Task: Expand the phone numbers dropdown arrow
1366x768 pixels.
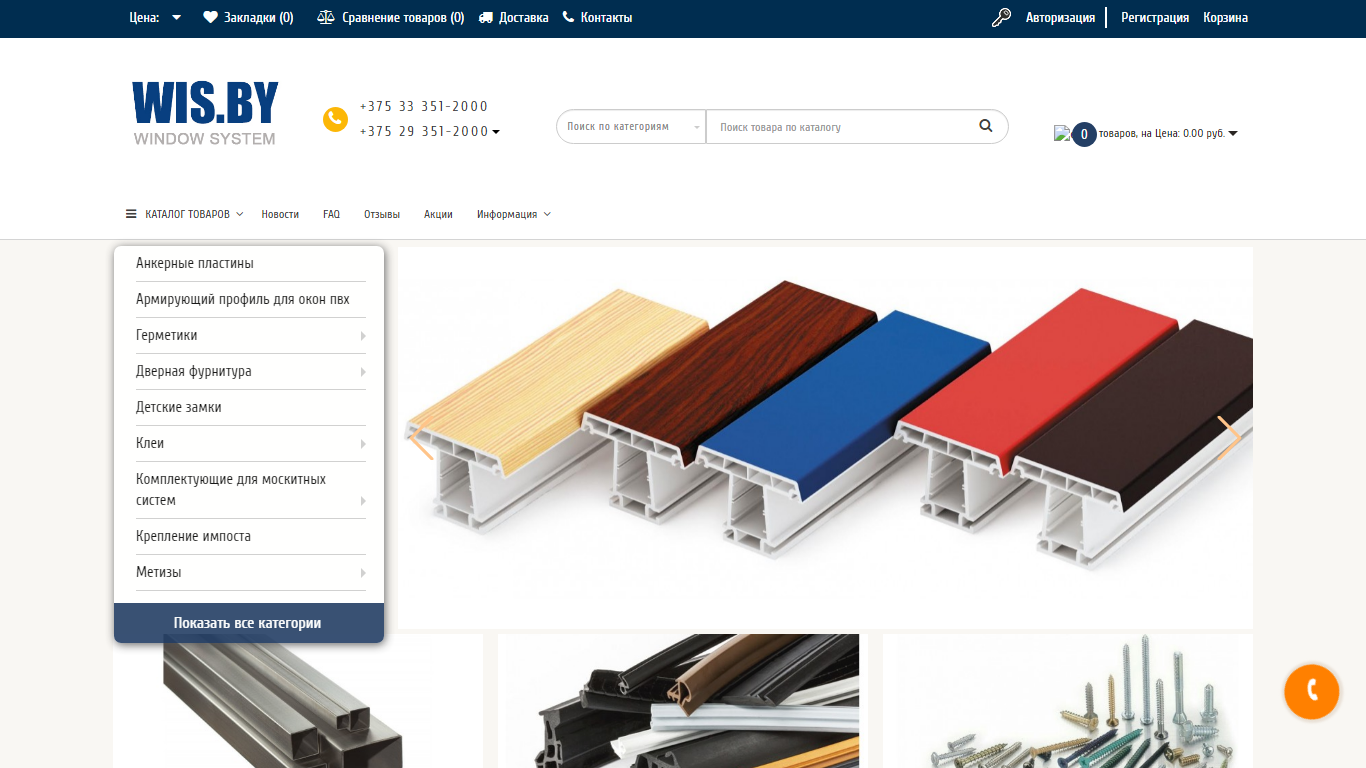Action: pyautogui.click(x=496, y=132)
